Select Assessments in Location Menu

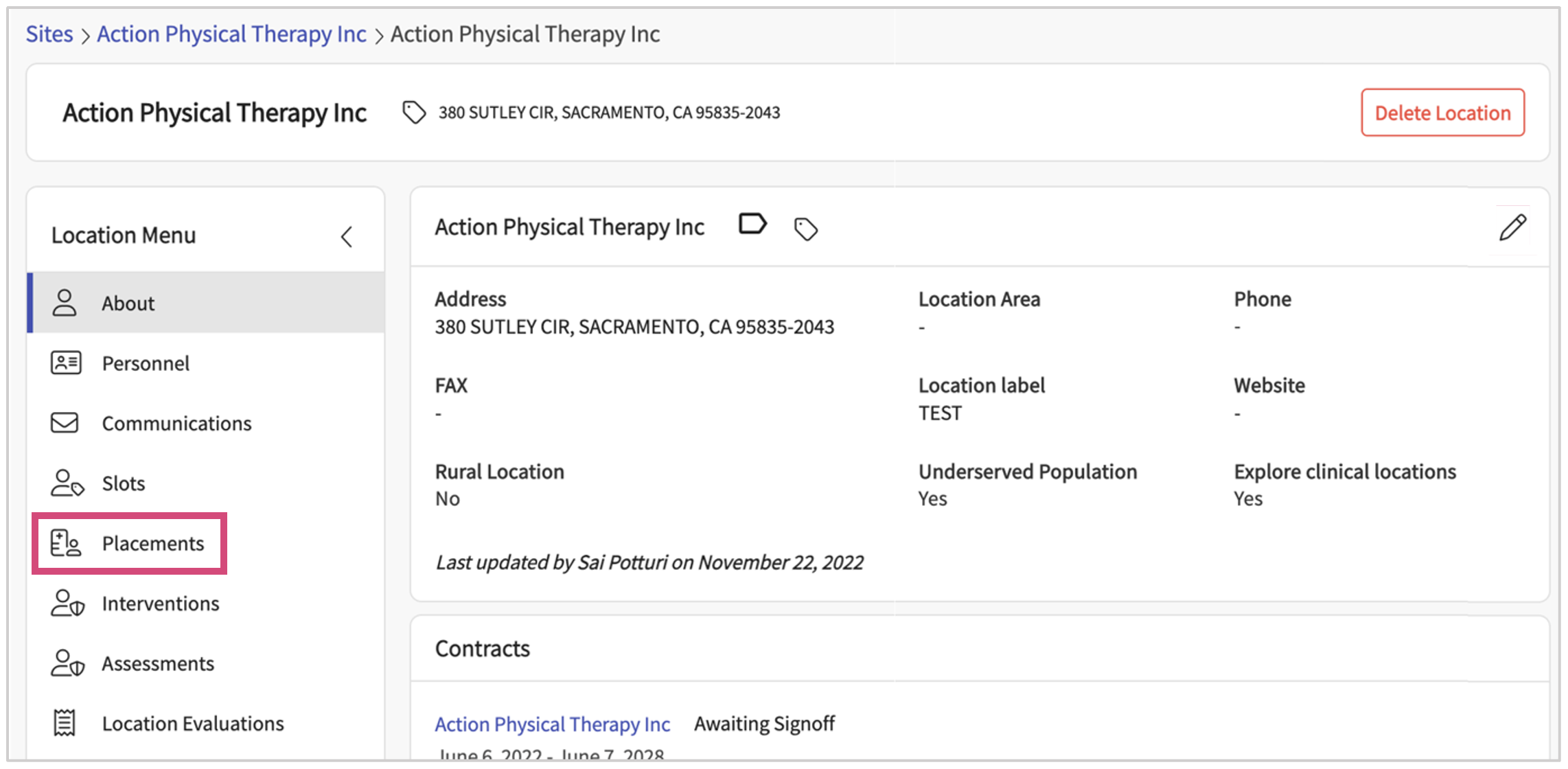click(x=158, y=664)
